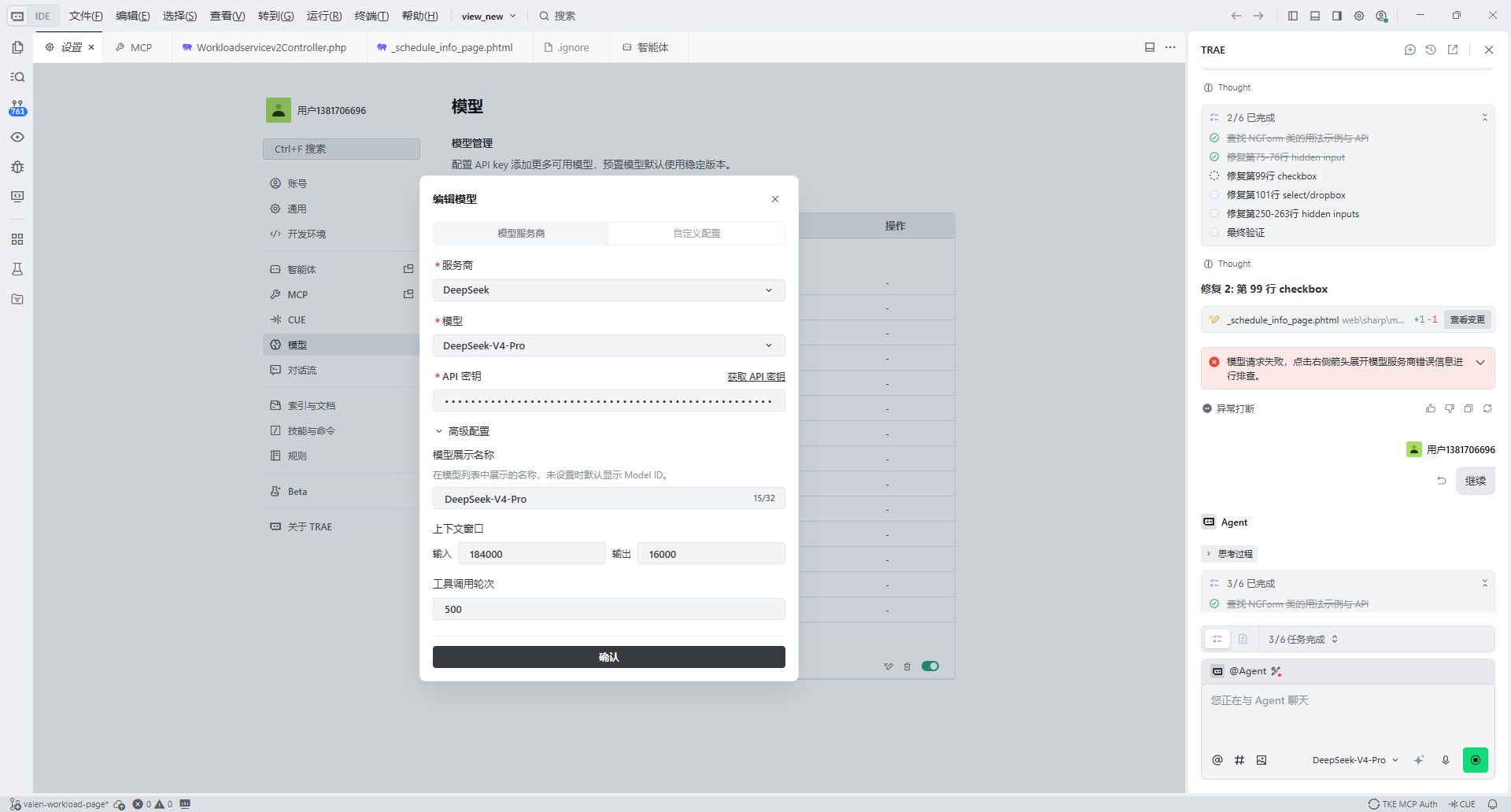Copy the agent response

coord(1469,408)
